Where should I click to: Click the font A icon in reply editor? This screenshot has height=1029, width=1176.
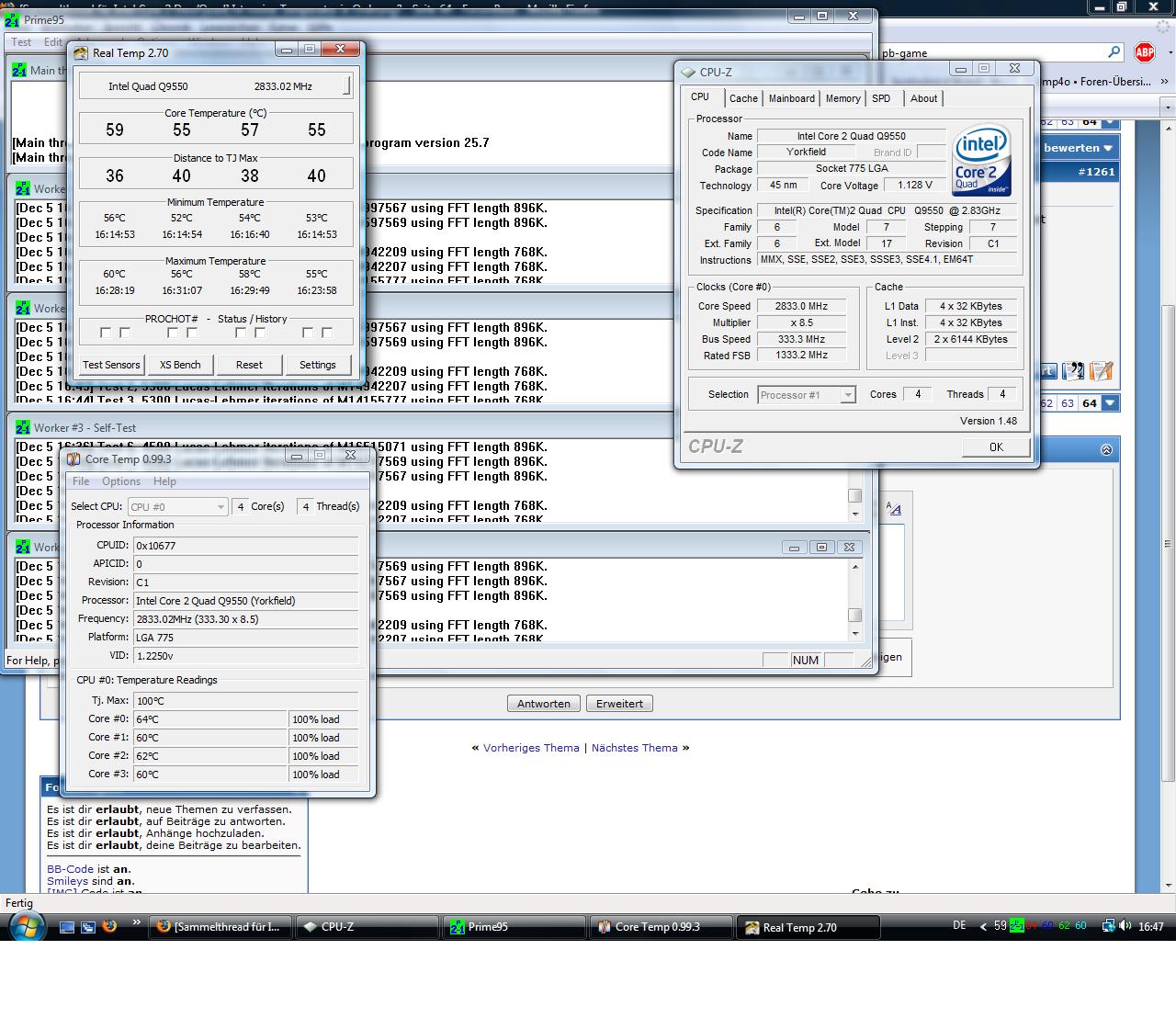click(x=894, y=508)
